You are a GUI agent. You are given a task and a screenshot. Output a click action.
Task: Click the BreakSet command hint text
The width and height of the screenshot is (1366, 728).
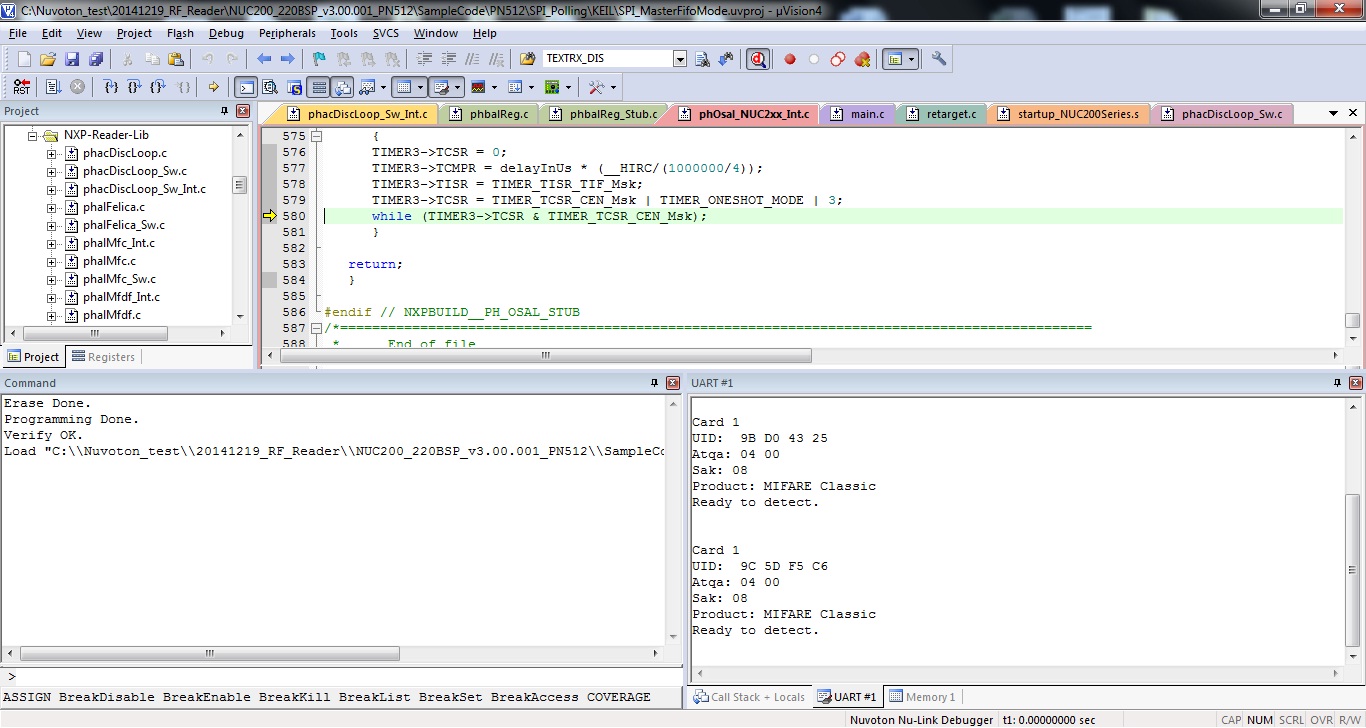(x=450, y=697)
